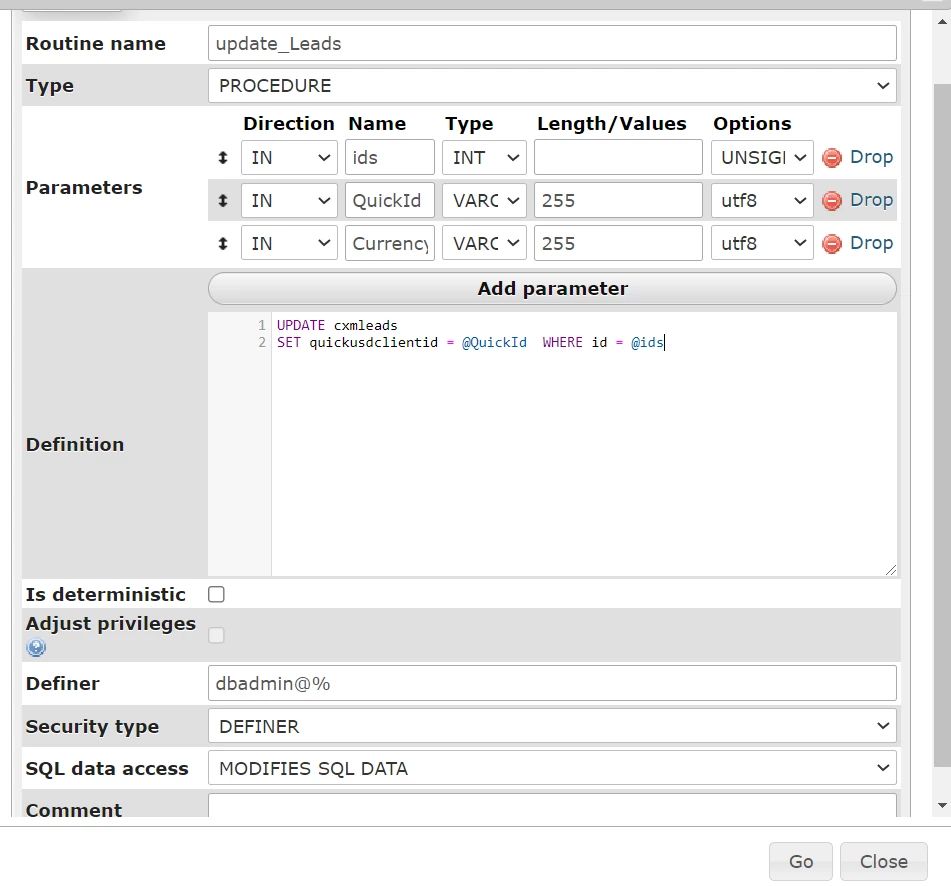Viewport: 951px width, 886px height.
Task: Open the VARCHAR type dropdown for Currency
Action: click(484, 244)
